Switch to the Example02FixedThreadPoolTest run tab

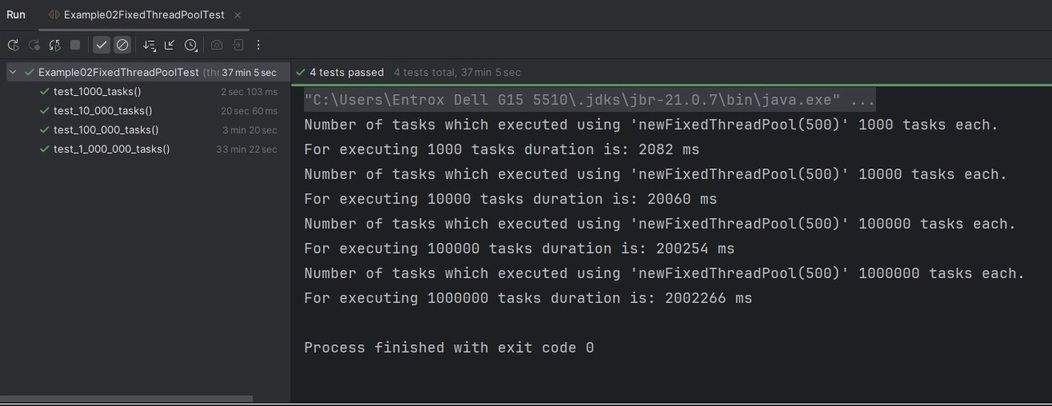tap(135, 15)
